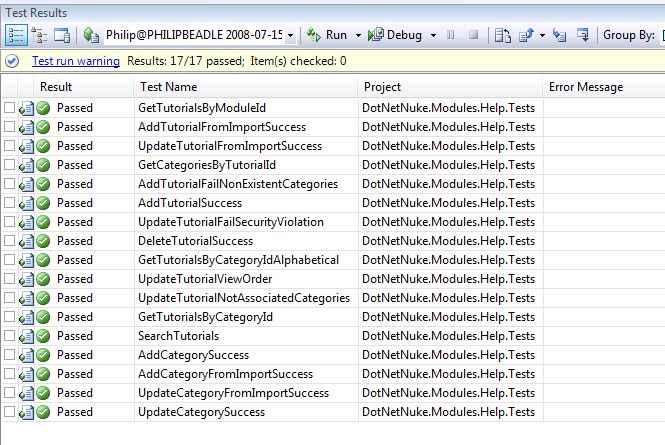This screenshot has width=665, height=445.
Task: Check the box for UpdateTutorialFromImportSuccess
Action: click(x=9, y=146)
